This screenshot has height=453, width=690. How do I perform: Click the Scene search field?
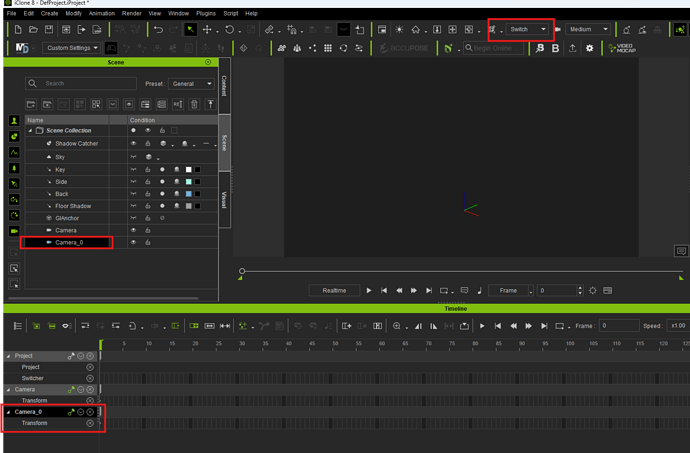pyautogui.click(x=81, y=83)
